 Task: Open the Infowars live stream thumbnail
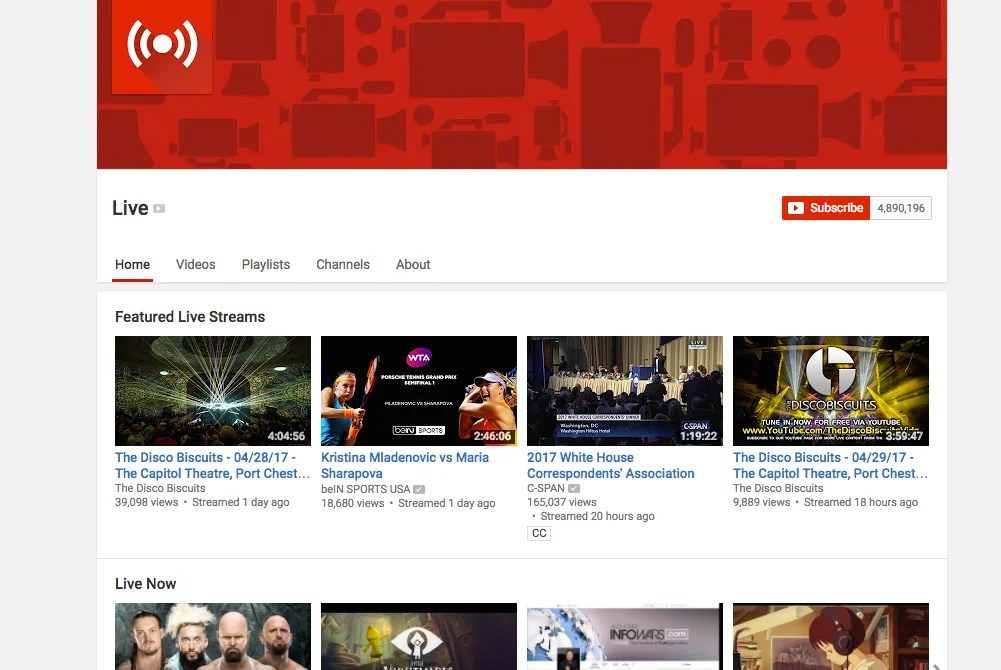tap(625, 636)
